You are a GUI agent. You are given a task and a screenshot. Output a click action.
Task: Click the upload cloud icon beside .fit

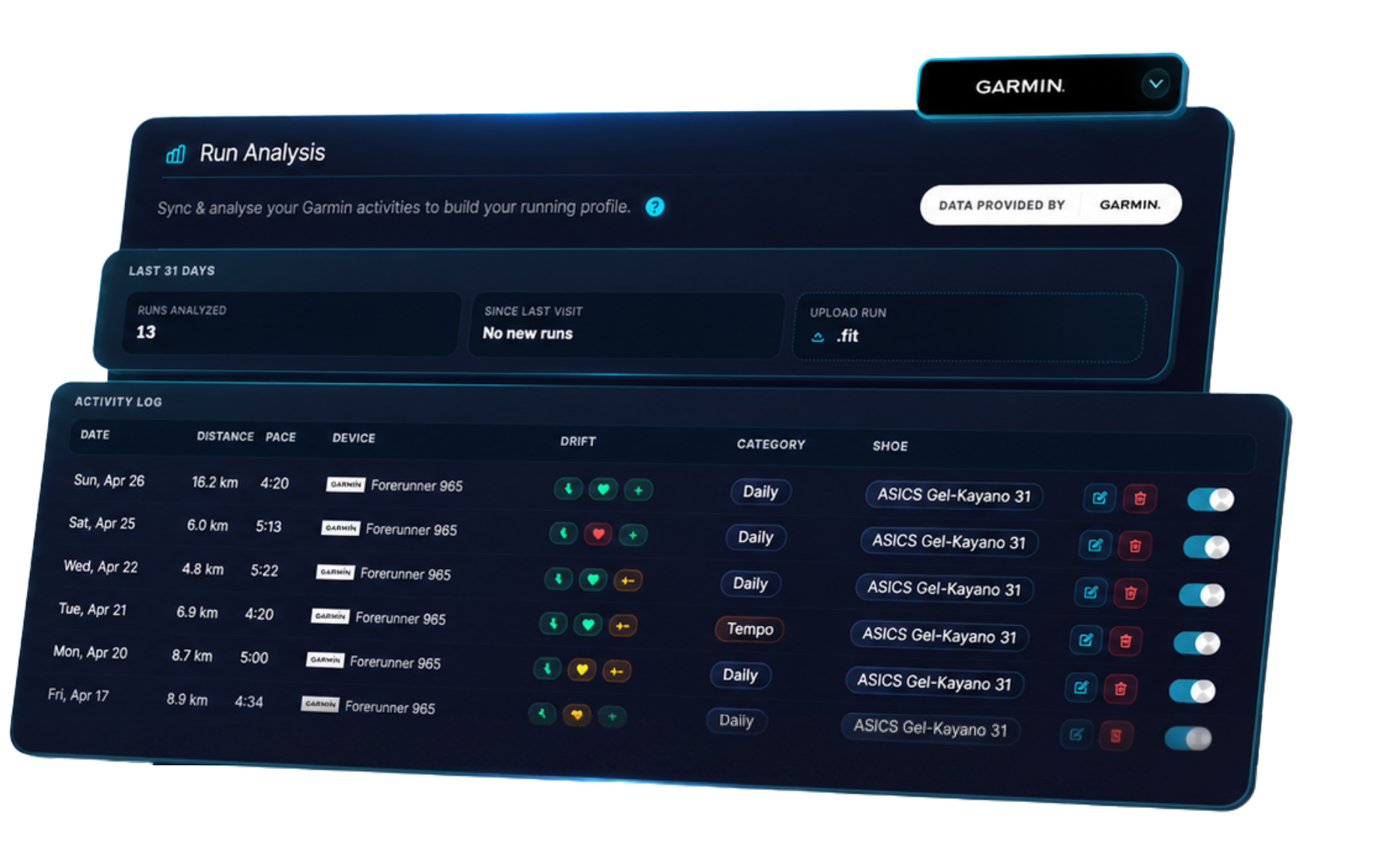[x=818, y=337]
